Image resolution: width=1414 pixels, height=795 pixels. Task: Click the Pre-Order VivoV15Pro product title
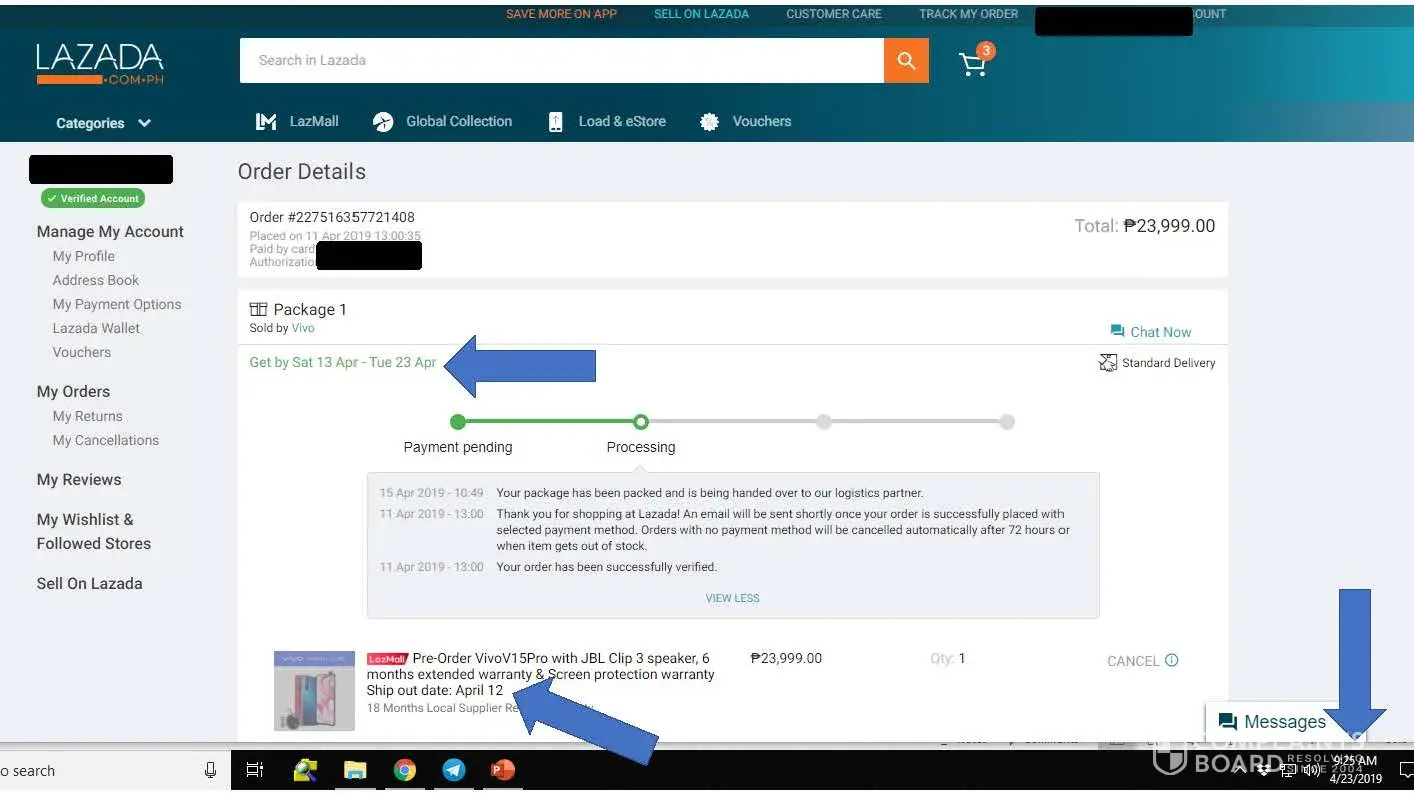[541, 674]
